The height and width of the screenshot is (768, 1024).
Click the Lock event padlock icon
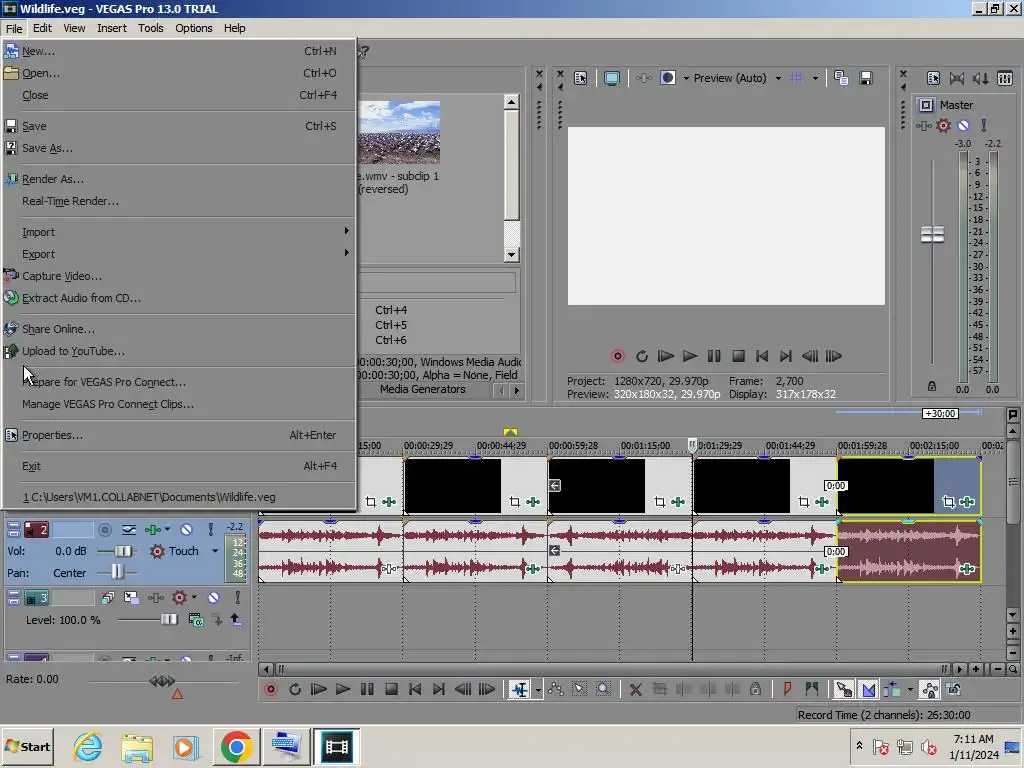(756, 690)
